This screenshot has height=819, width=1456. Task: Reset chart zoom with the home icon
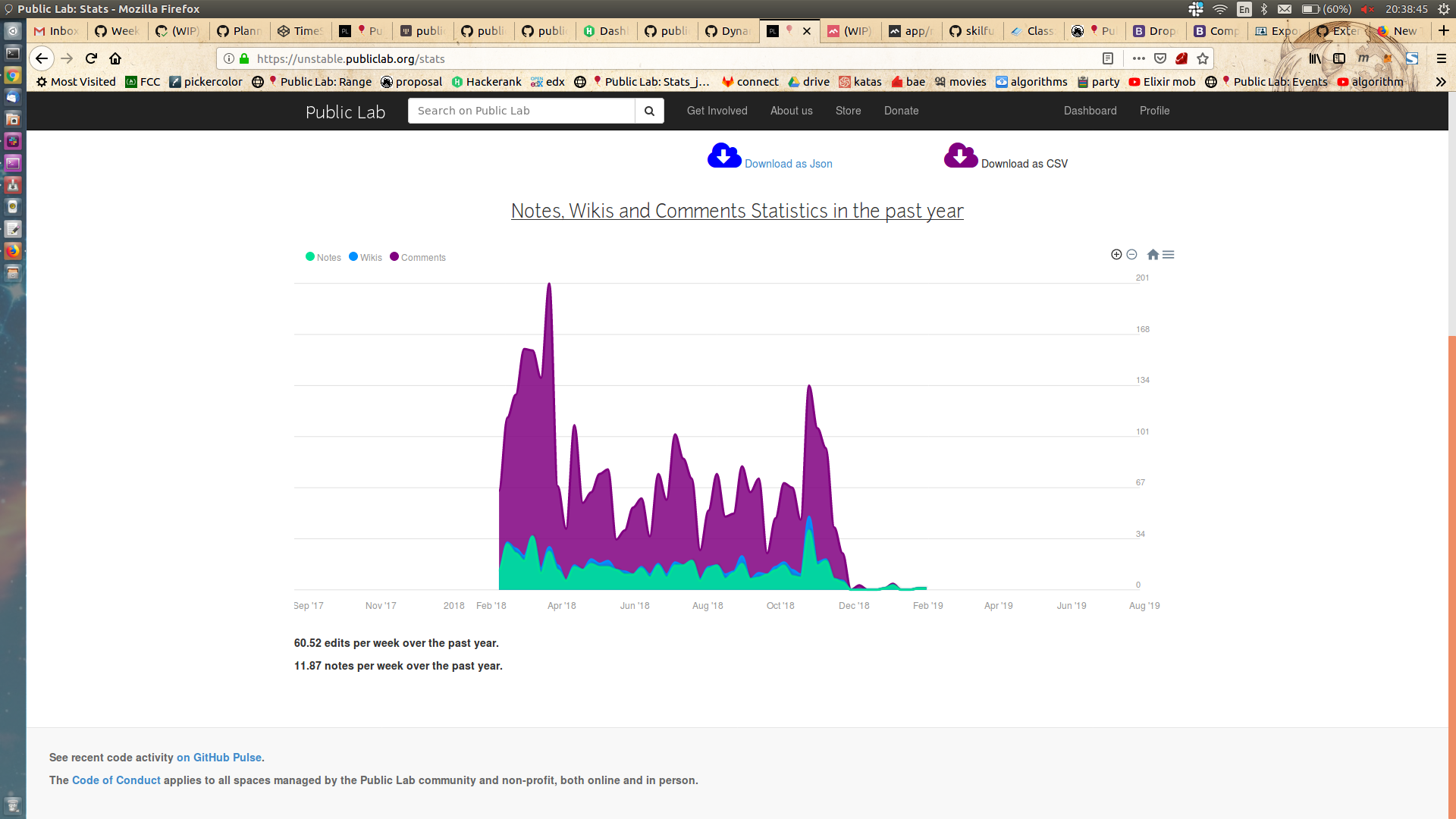[1153, 254]
